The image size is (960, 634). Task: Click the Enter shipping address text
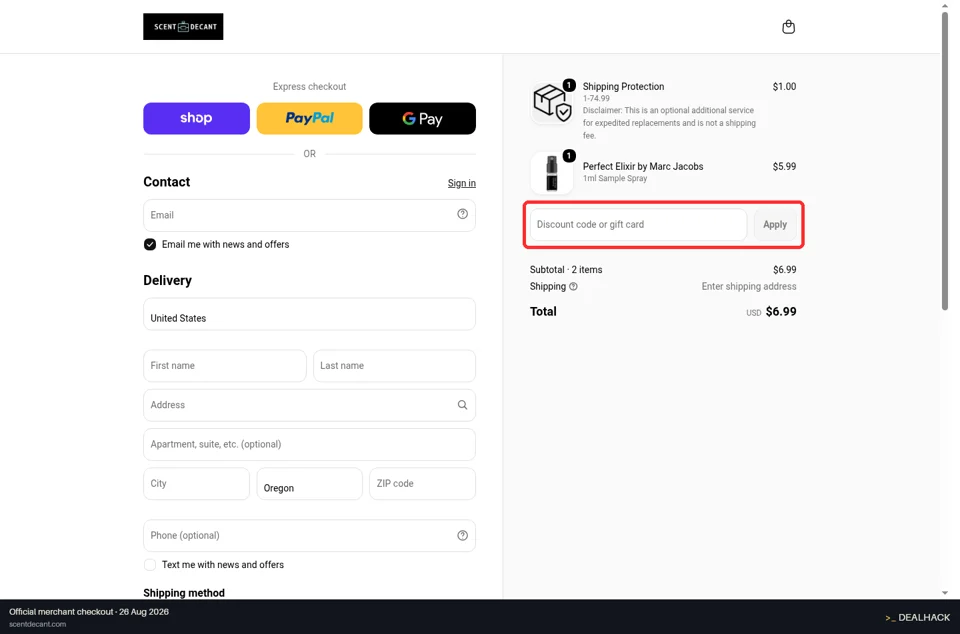[x=749, y=286]
